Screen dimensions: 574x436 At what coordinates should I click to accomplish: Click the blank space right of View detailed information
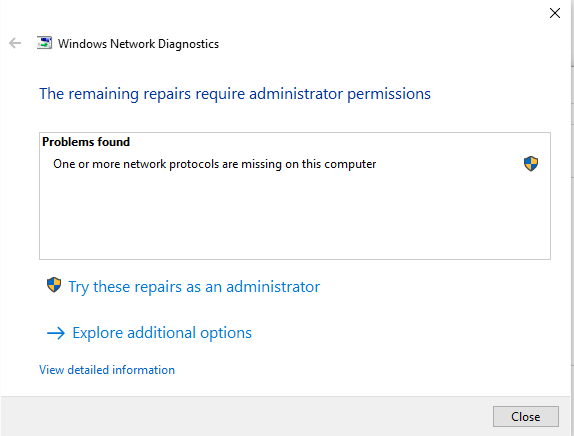point(366,370)
